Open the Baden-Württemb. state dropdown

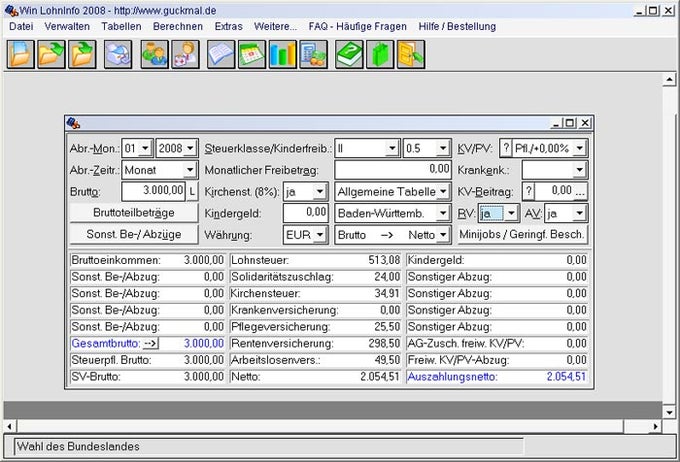coord(443,213)
